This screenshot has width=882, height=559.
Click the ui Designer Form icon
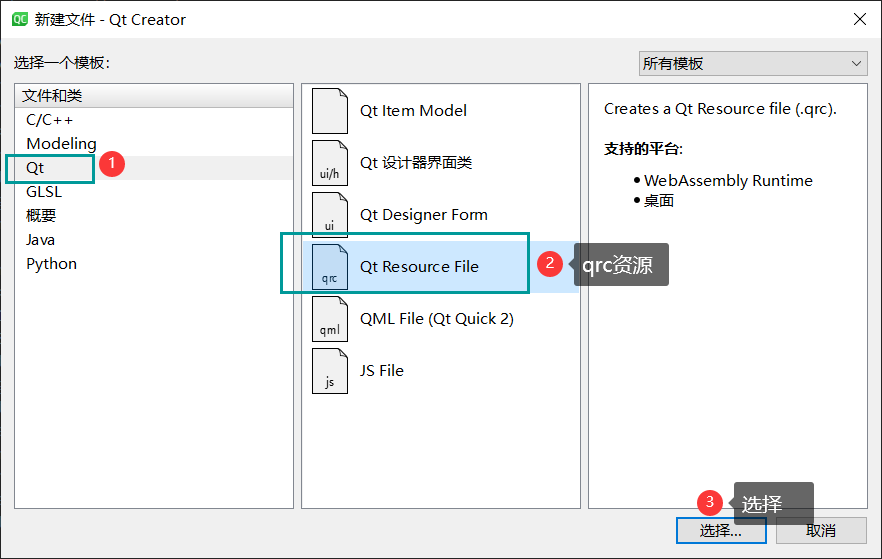330,215
